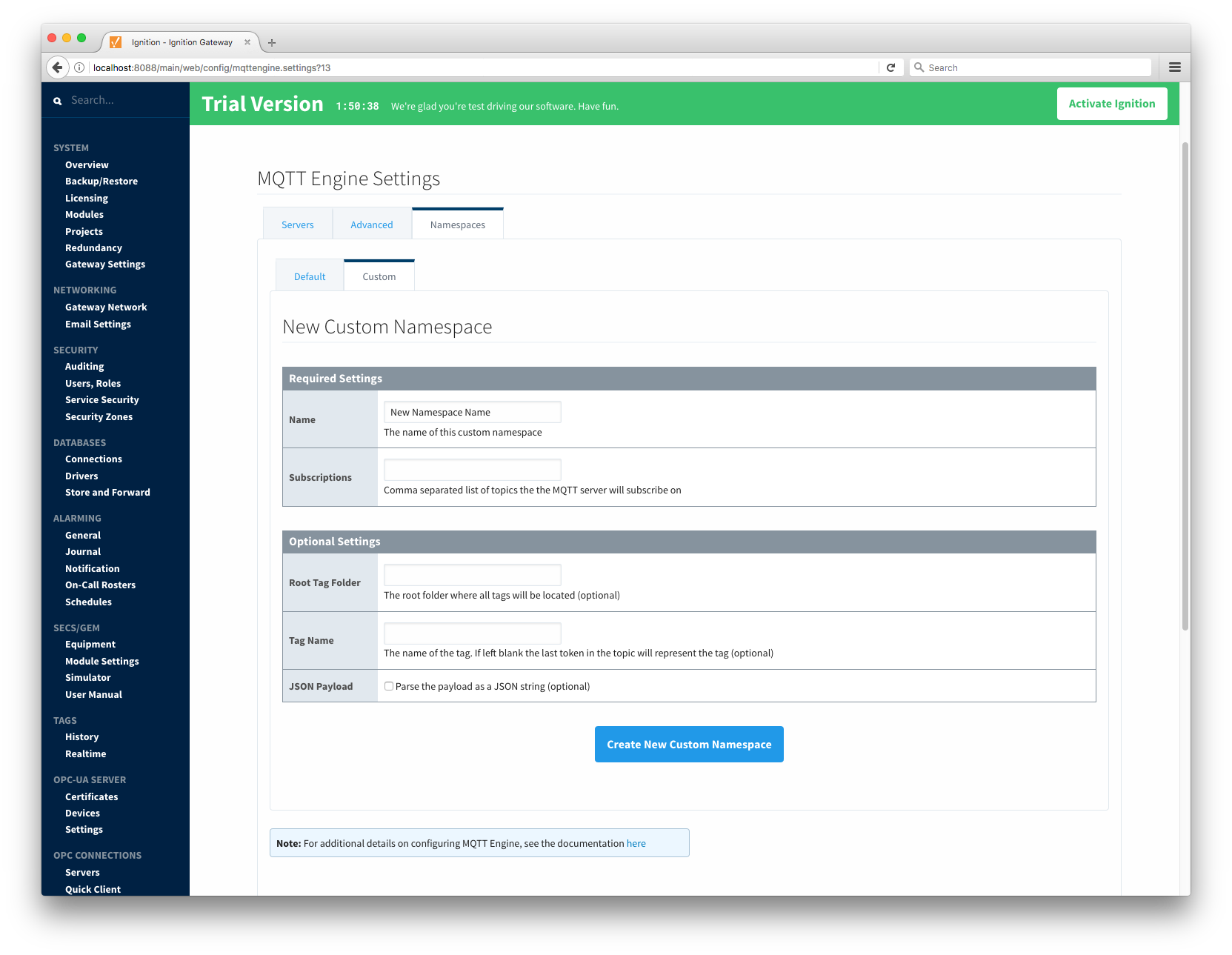Open Redundancy settings in sidebar
Image resolution: width=1232 pixels, height=955 pixels.
tap(93, 247)
